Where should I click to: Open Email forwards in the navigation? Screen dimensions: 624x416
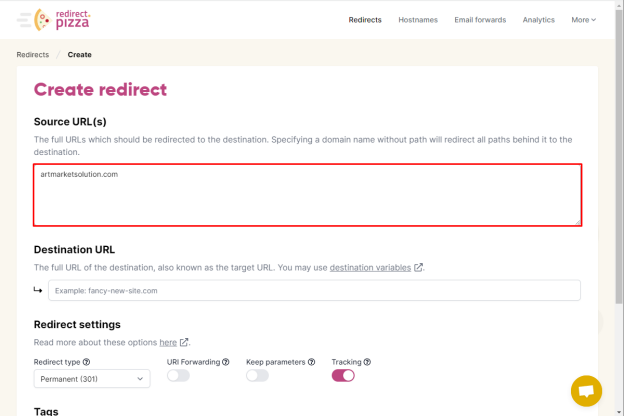point(480,20)
